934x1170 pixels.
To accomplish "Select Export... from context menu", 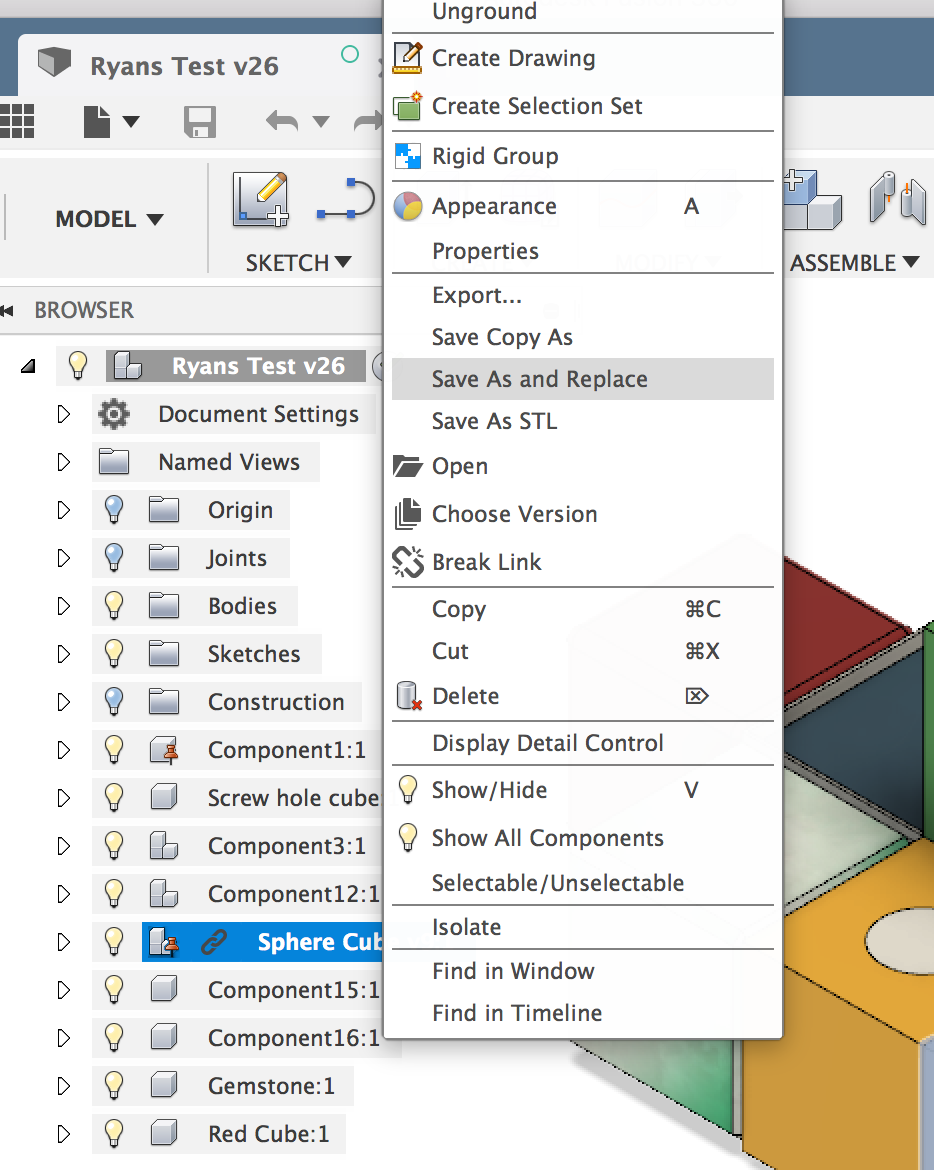I will [583, 295].
